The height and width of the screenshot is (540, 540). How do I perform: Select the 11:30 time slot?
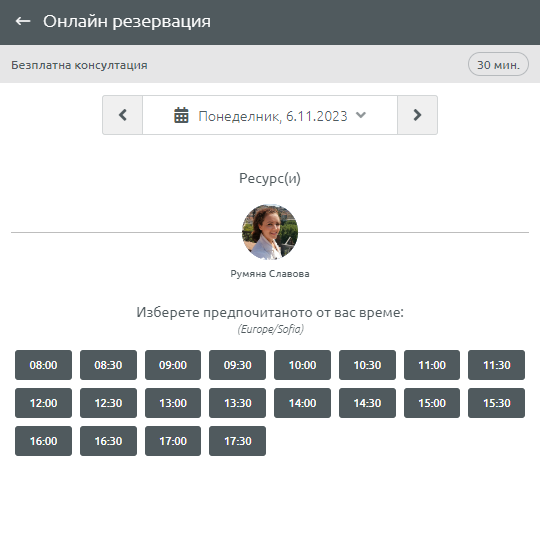(x=497, y=365)
